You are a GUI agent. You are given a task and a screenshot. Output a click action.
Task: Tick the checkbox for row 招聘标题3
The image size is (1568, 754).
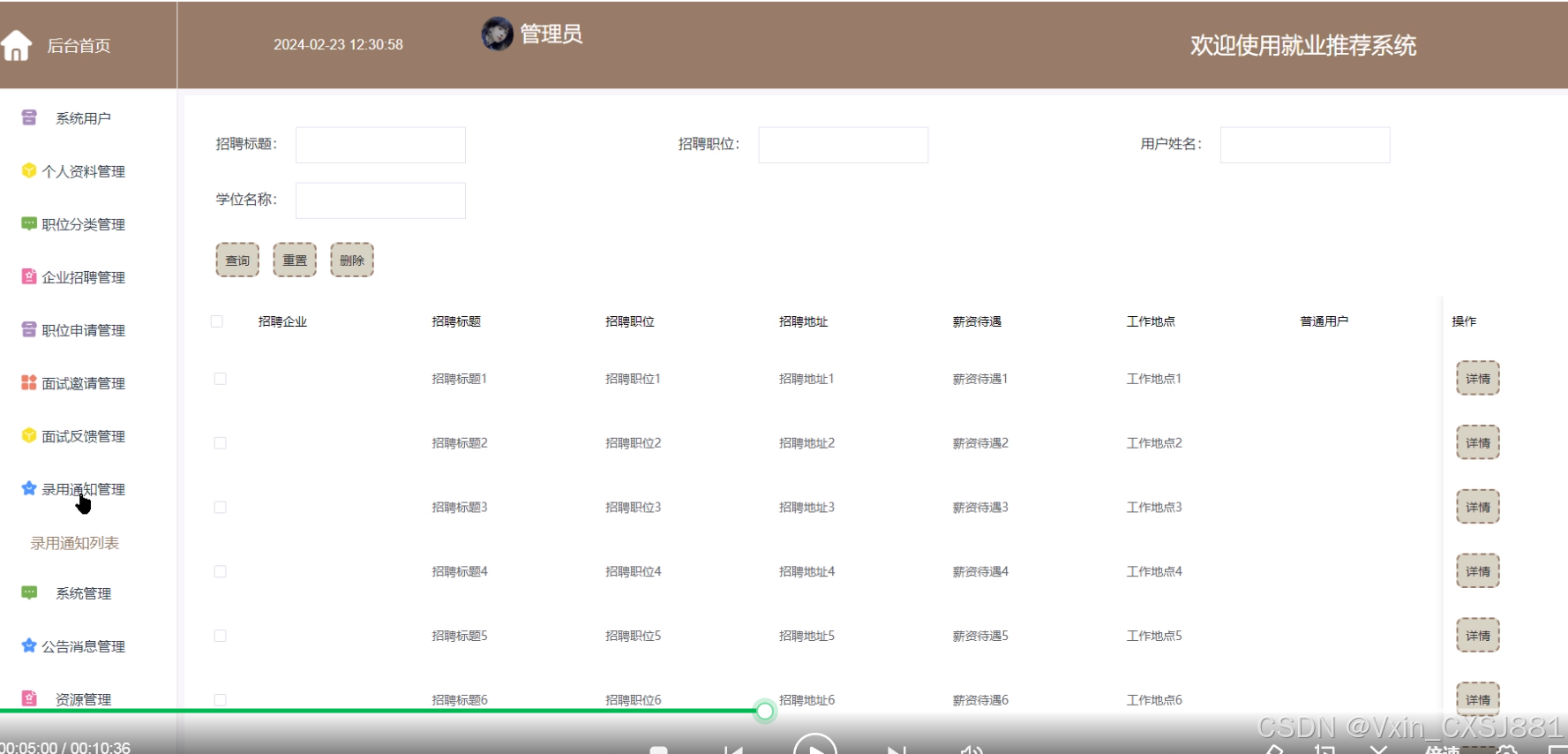click(221, 508)
